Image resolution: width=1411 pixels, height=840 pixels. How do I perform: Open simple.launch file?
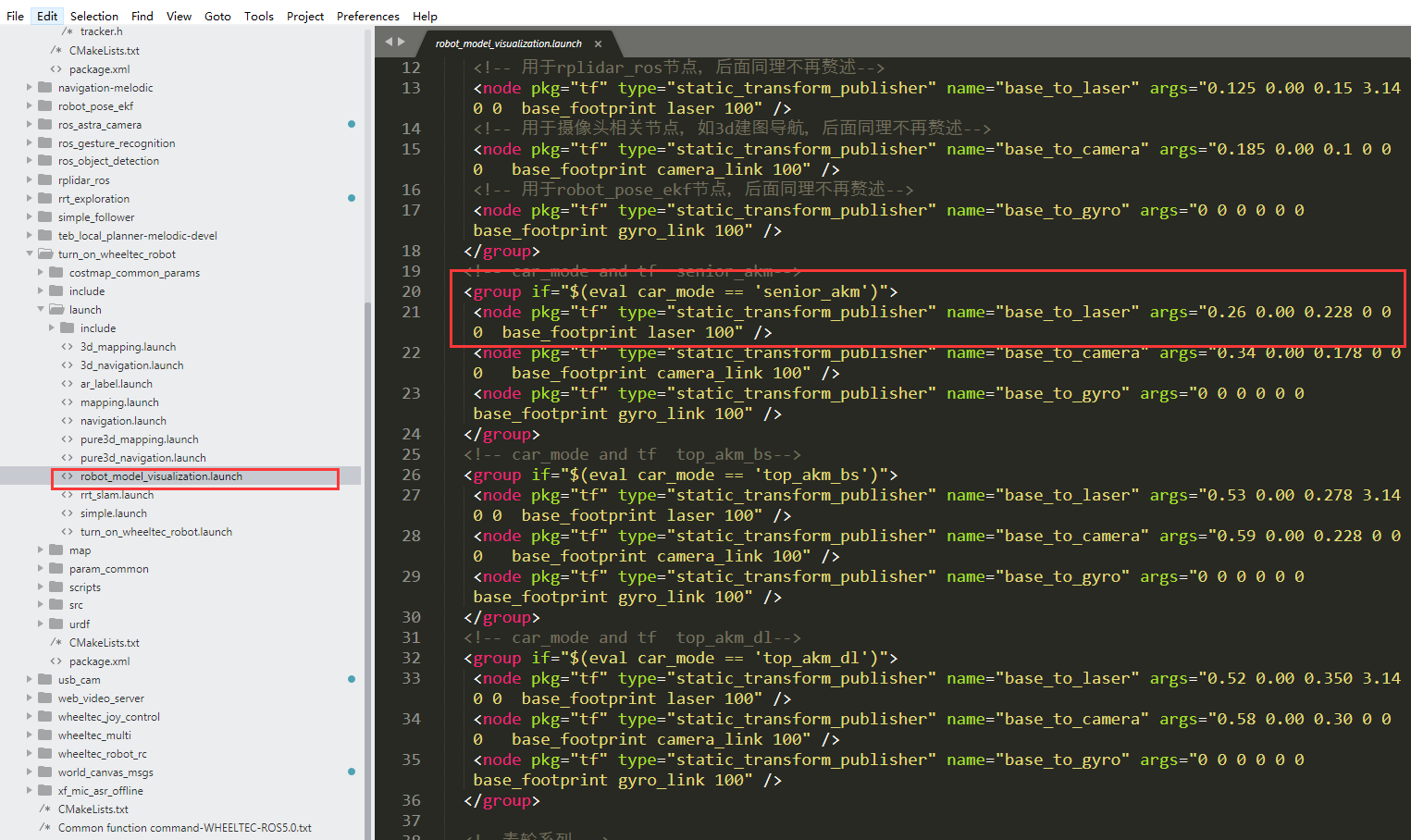pyautogui.click(x=113, y=513)
